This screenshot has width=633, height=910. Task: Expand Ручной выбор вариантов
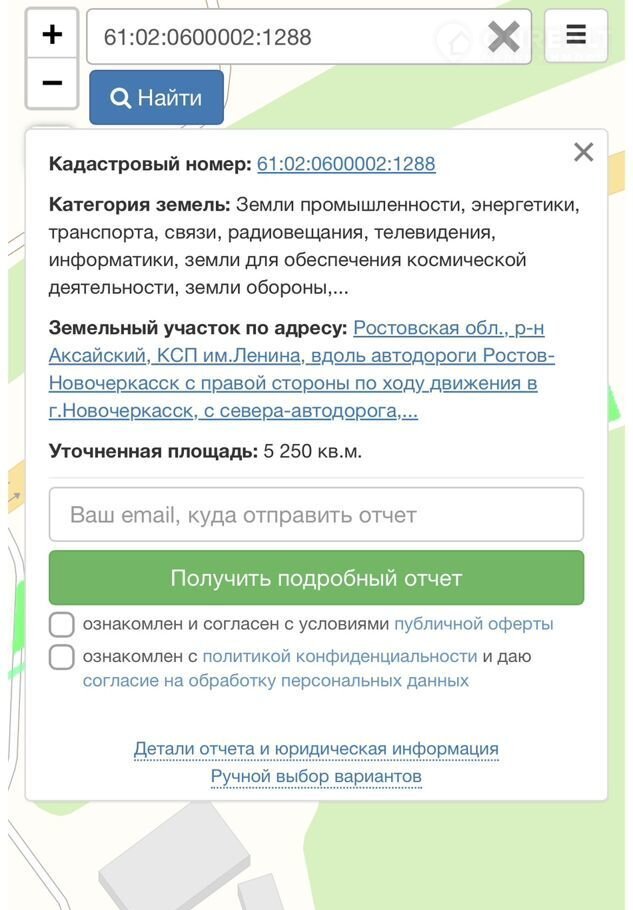tap(316, 777)
